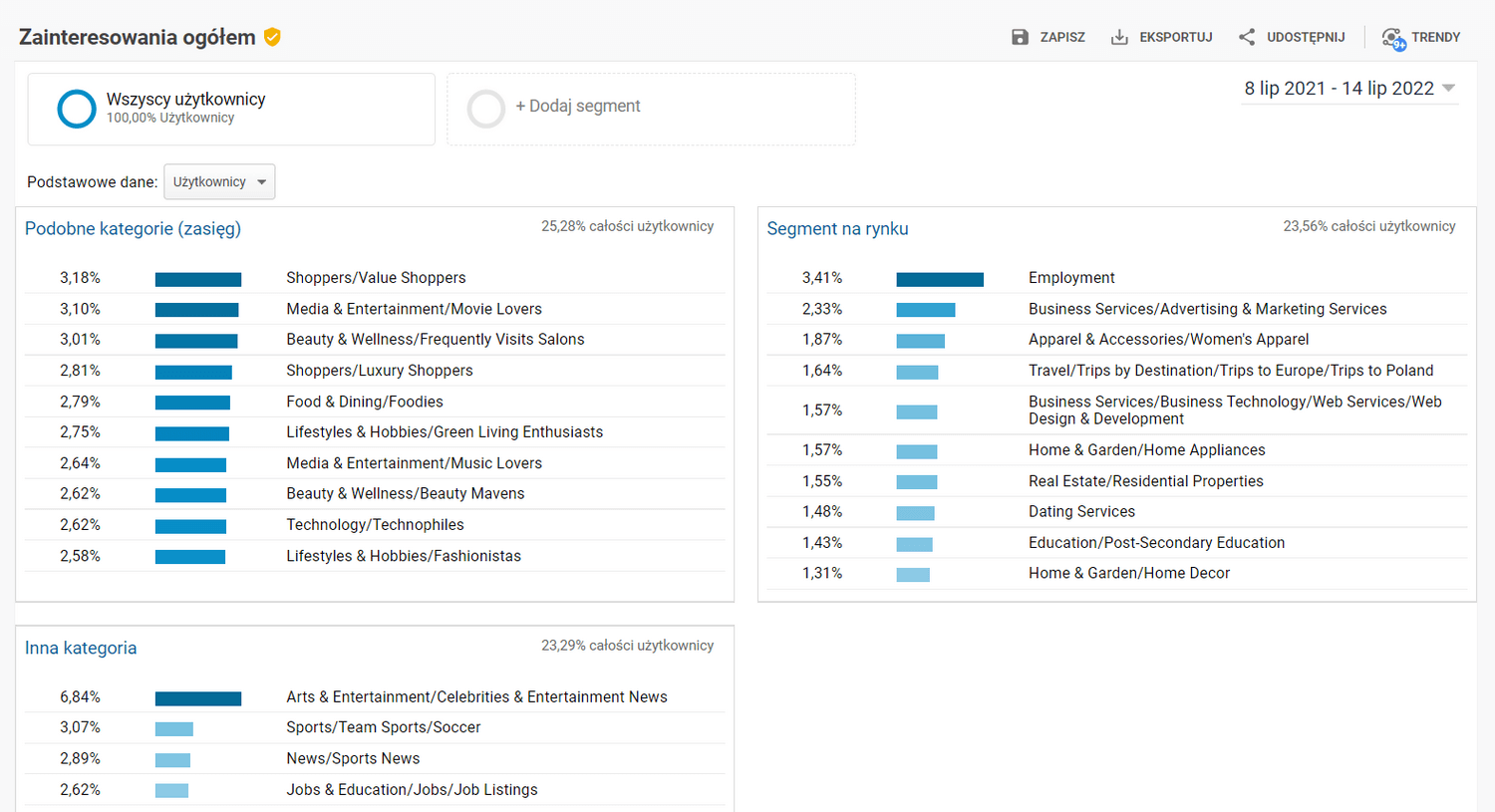Click 23,56% całości użytkownicy text
The image size is (1495, 812).
click(1369, 226)
